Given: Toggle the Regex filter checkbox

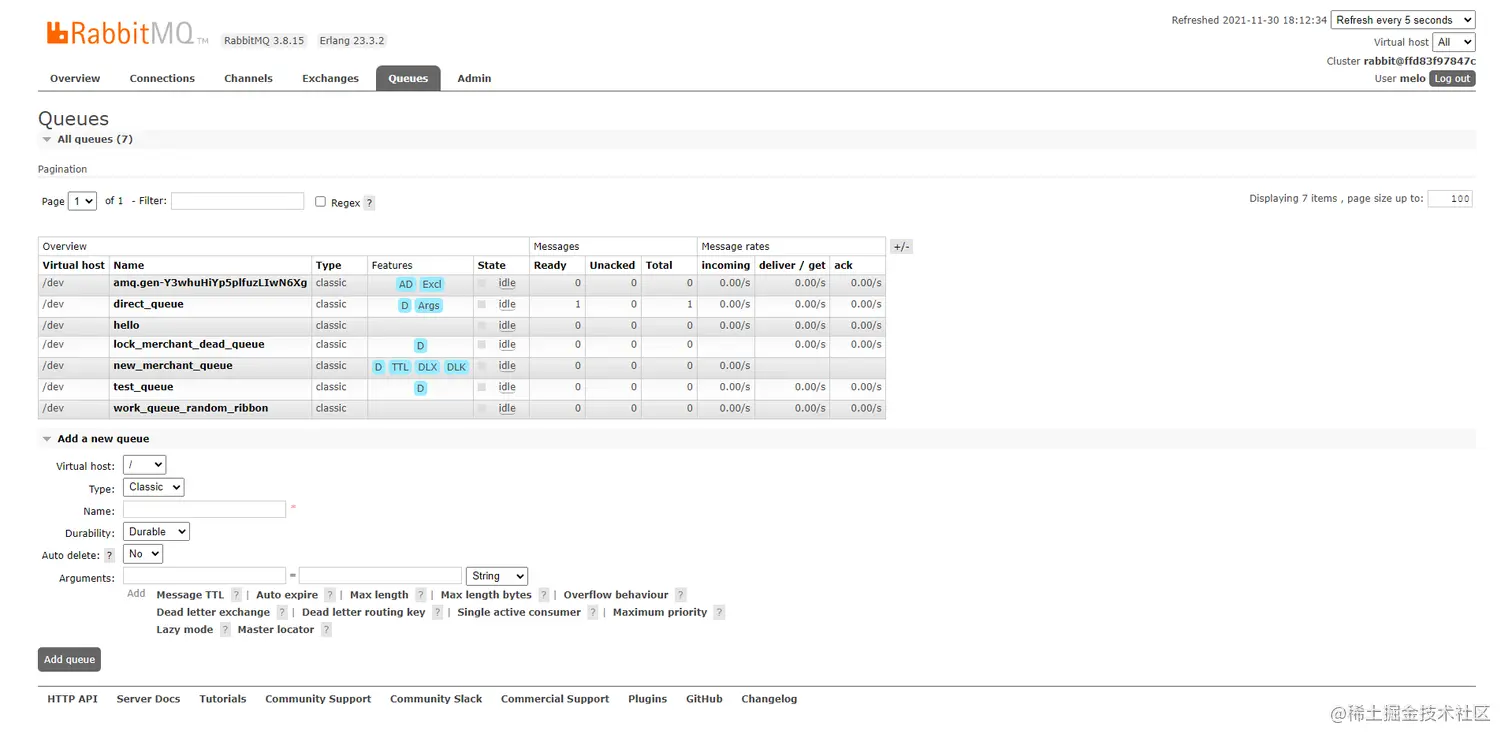Looking at the screenshot, I should click(x=321, y=202).
